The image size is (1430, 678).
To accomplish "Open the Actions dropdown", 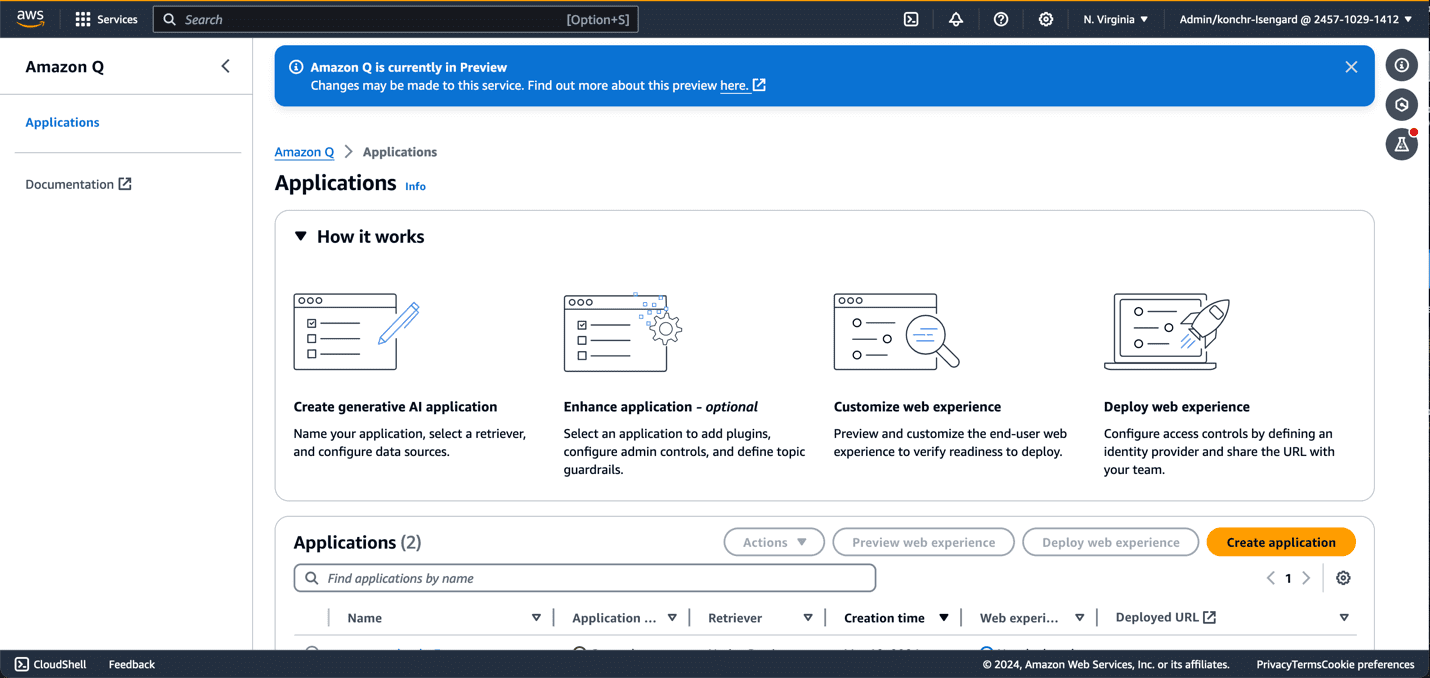I will click(773, 541).
